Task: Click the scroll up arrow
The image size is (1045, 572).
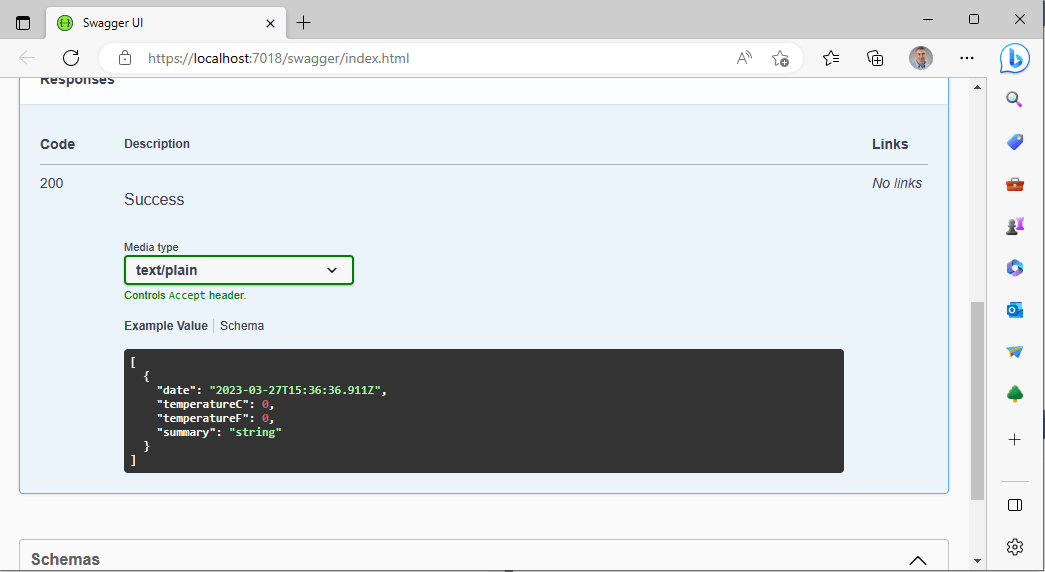Action: (977, 87)
